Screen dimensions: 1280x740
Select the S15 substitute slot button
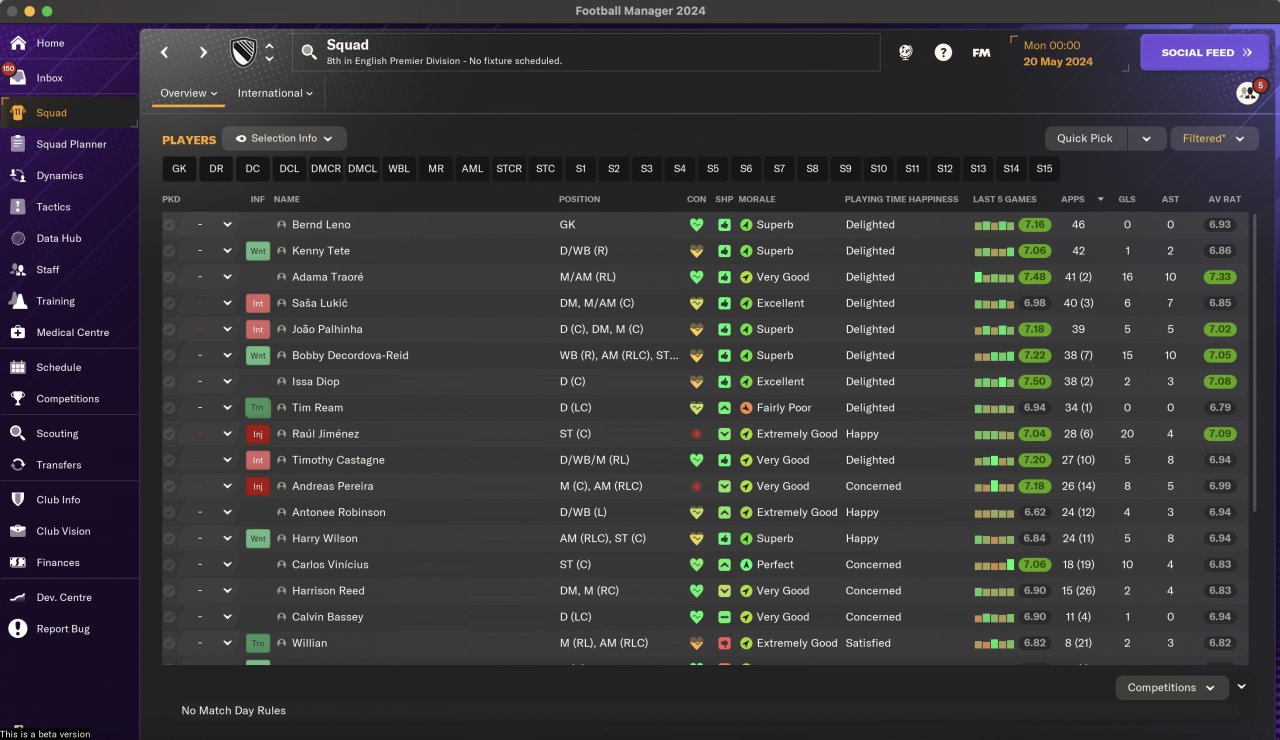(1044, 169)
